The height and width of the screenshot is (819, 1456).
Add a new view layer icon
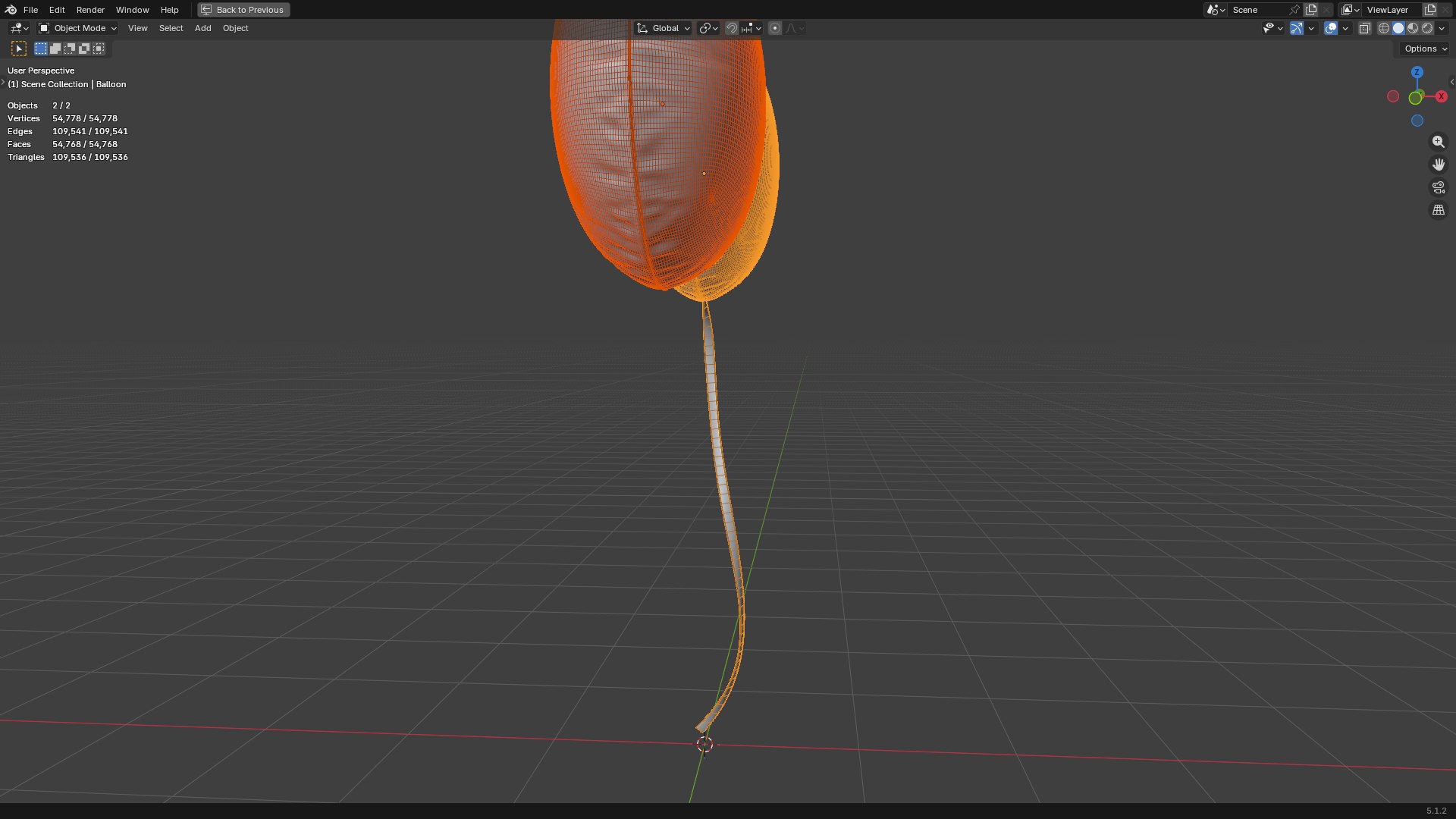(x=1430, y=10)
